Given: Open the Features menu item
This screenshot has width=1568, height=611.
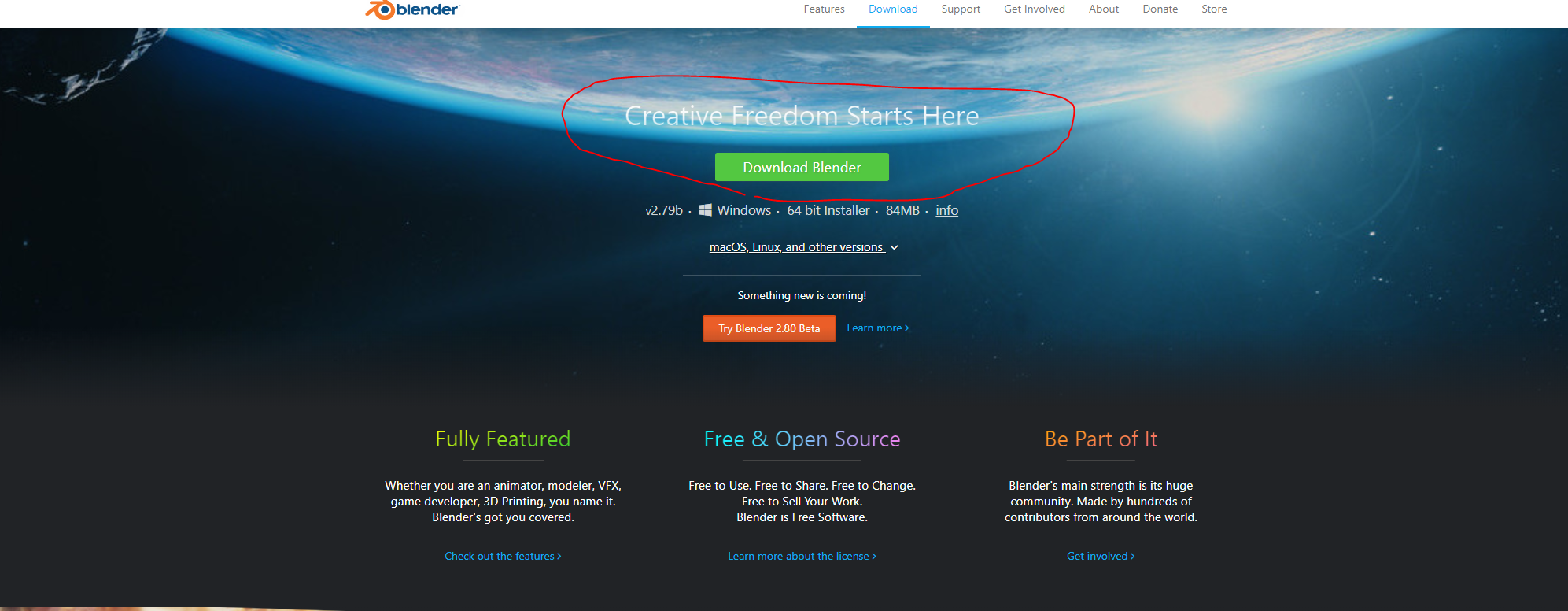Looking at the screenshot, I should pos(824,9).
